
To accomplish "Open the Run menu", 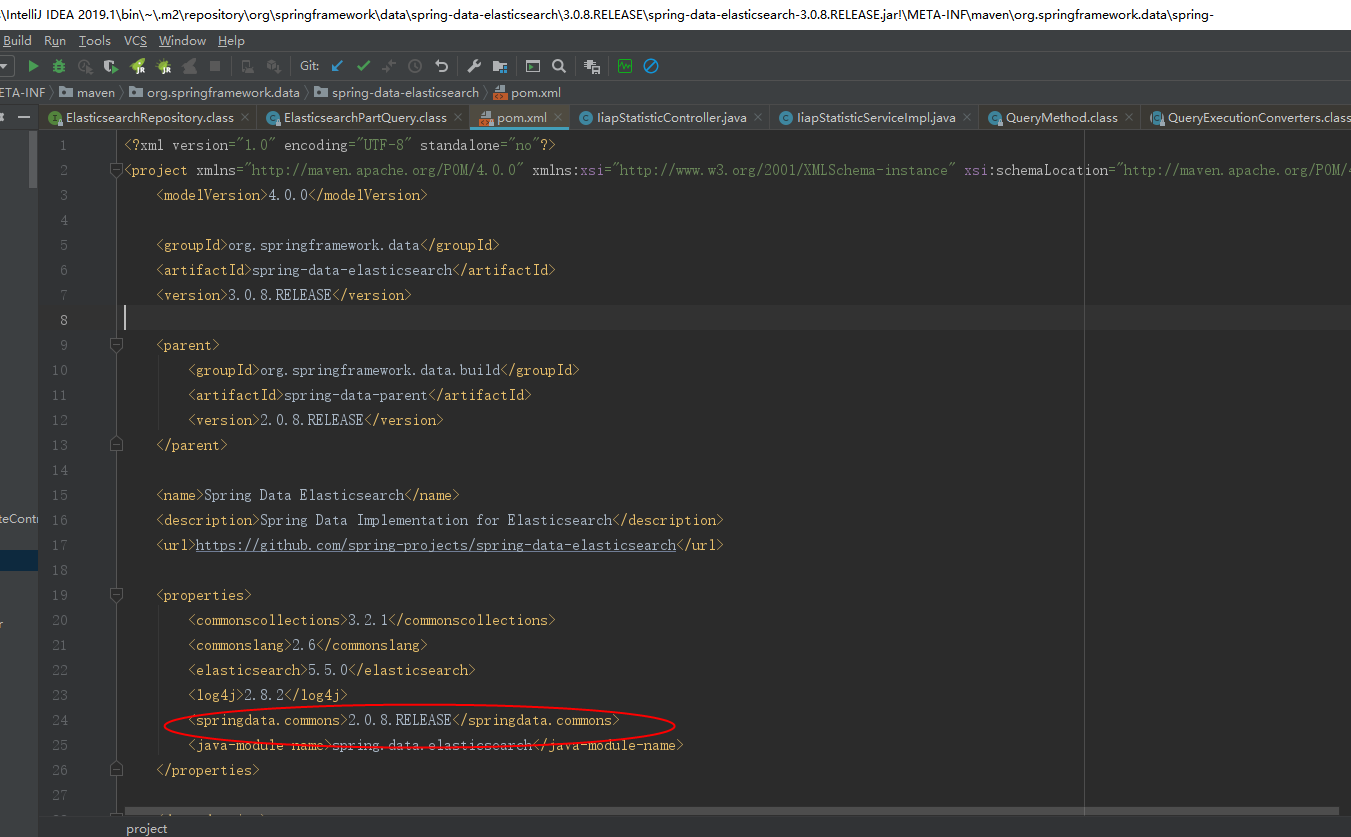I will pos(55,41).
